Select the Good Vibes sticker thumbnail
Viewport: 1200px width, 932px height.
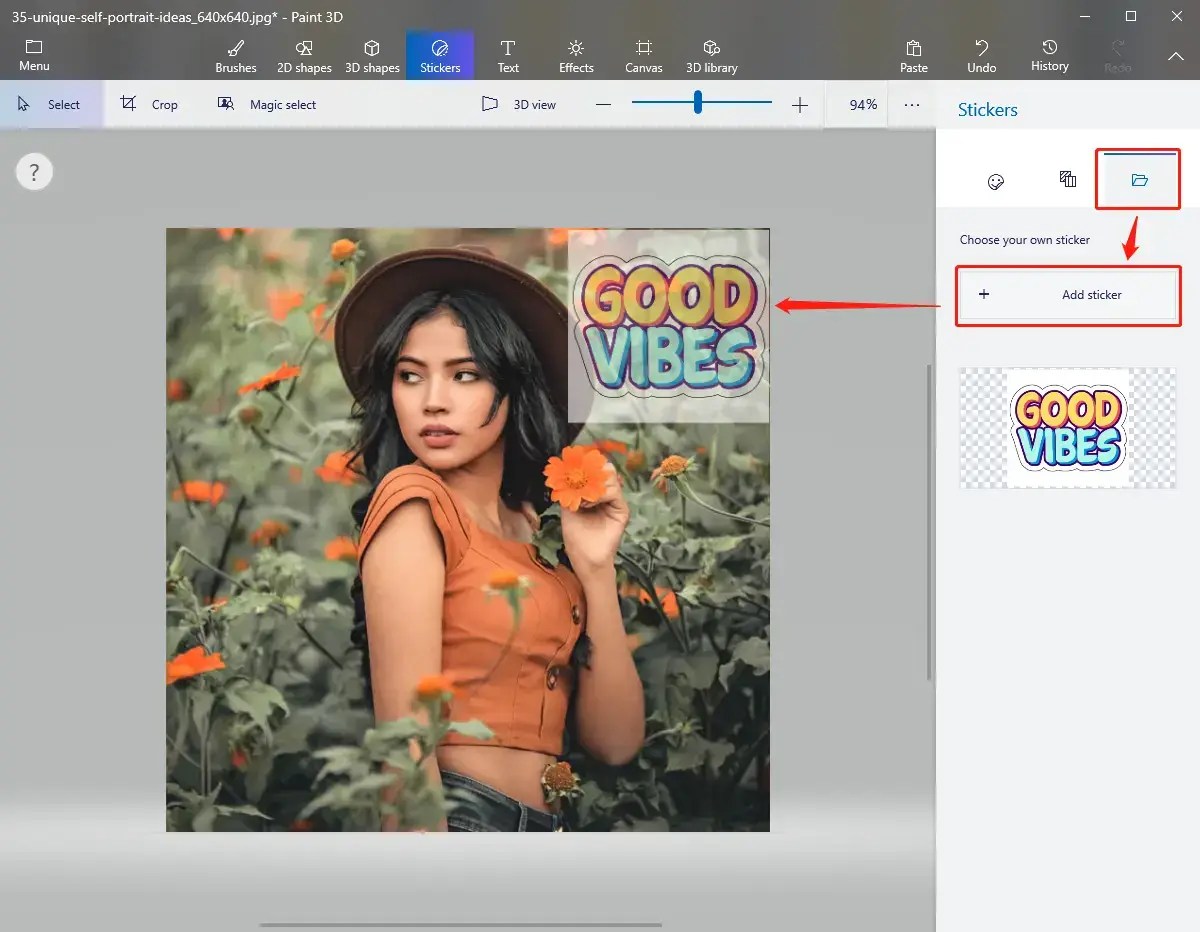coord(1067,428)
